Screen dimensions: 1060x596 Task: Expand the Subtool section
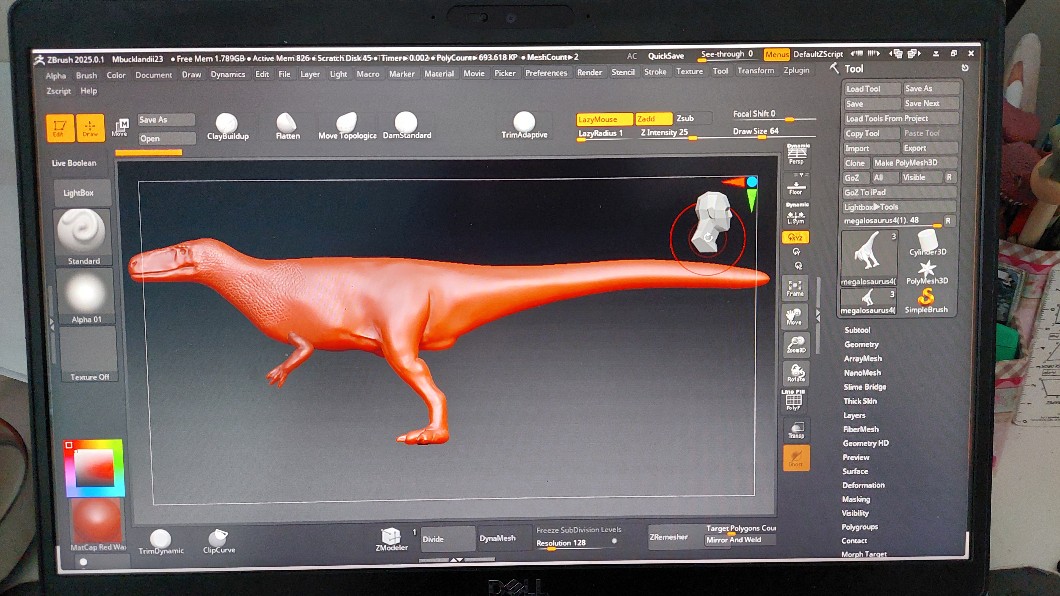point(857,330)
